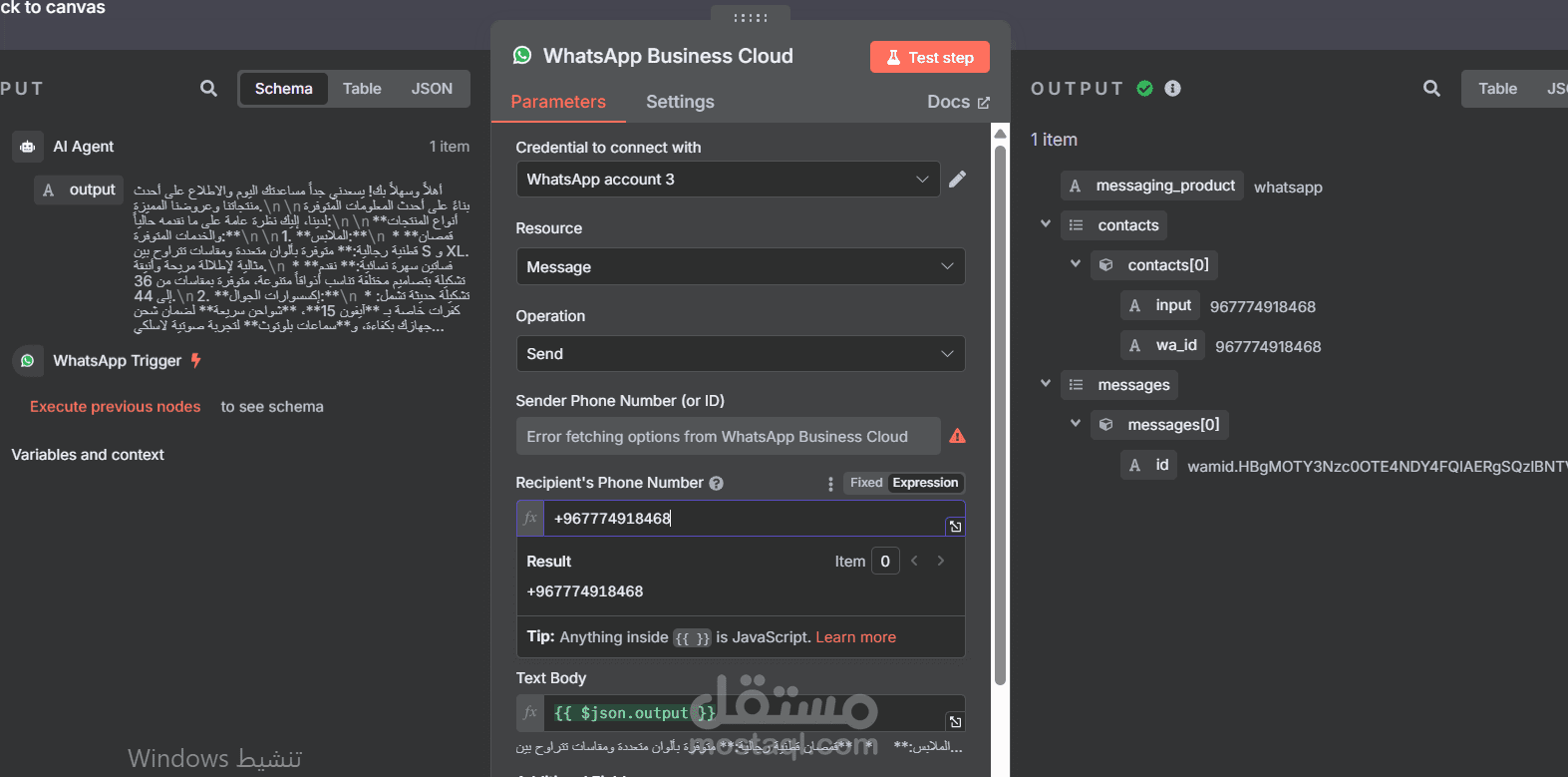This screenshot has height=777, width=1568.
Task: Click the green output success checkmark
Action: (1144, 88)
